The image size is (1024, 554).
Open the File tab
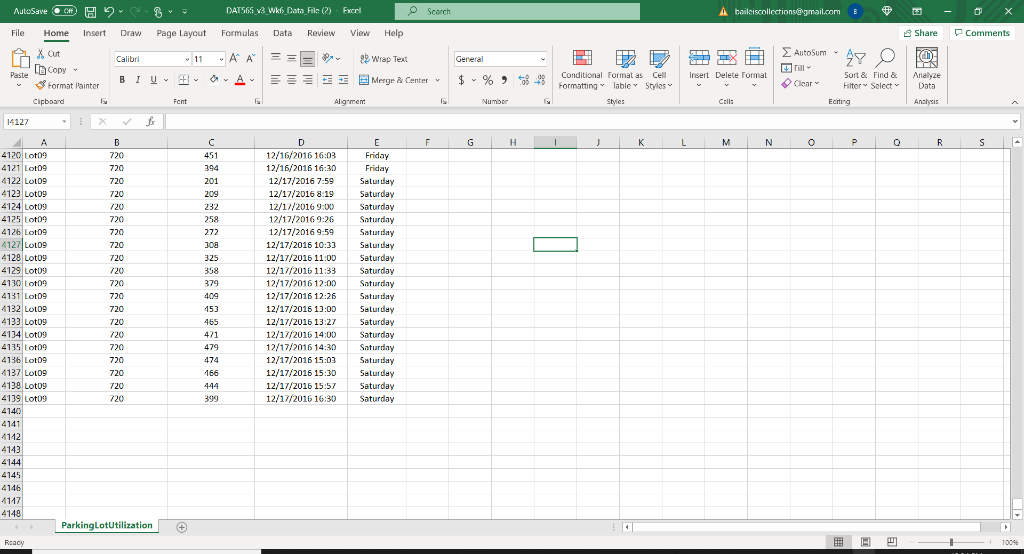click(x=18, y=33)
